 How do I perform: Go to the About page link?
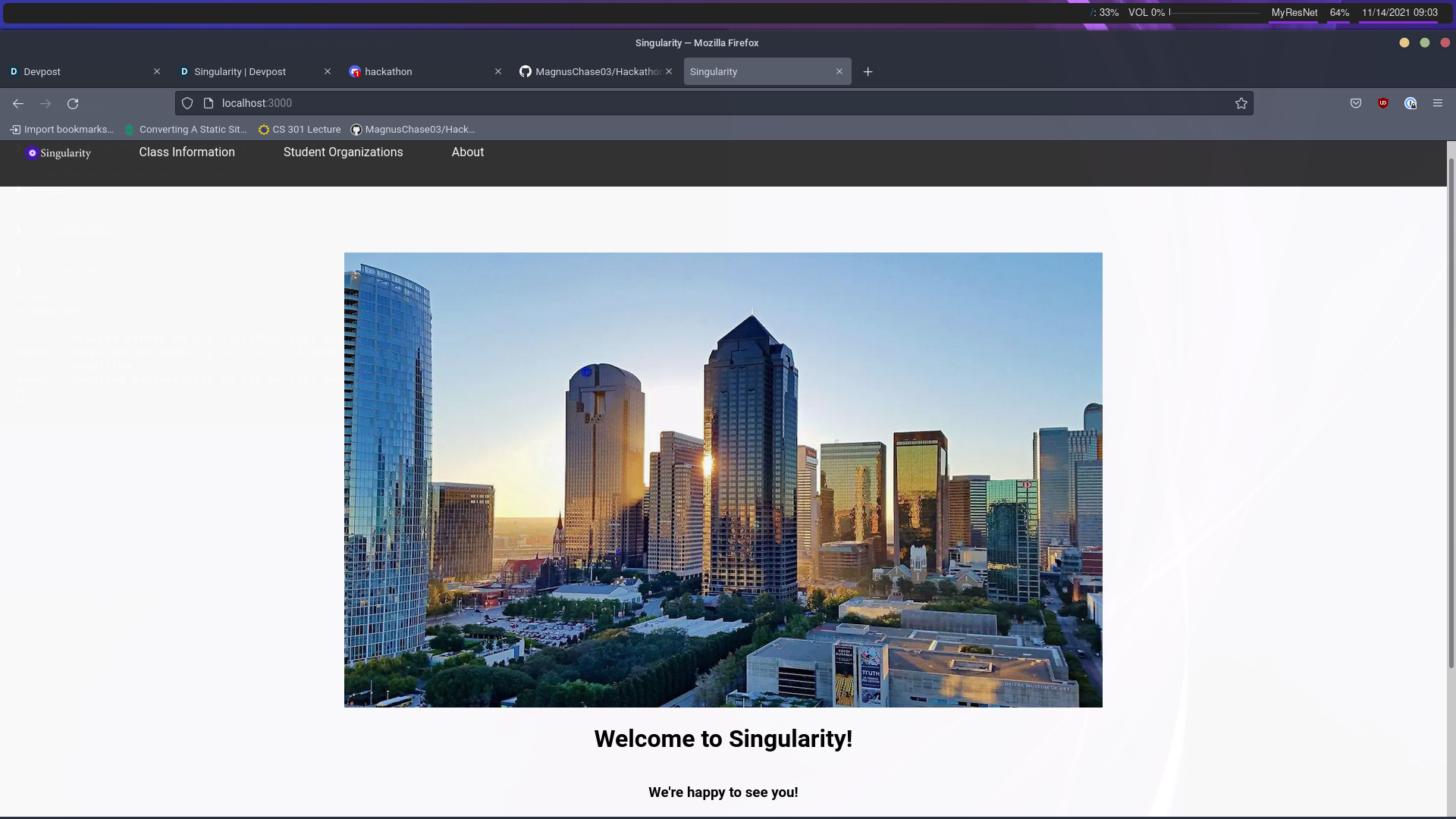(467, 152)
